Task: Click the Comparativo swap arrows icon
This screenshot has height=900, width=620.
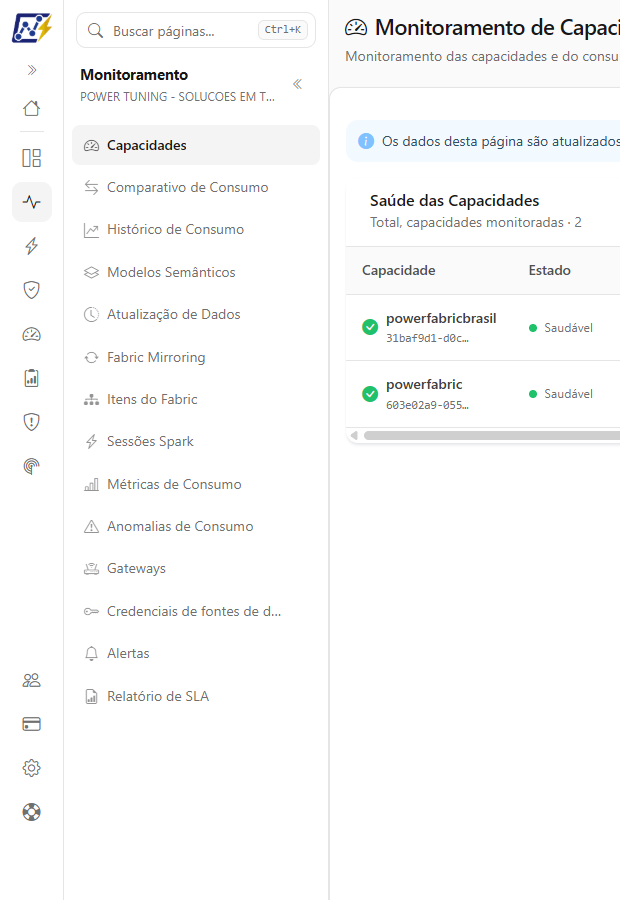Action: pyautogui.click(x=91, y=188)
